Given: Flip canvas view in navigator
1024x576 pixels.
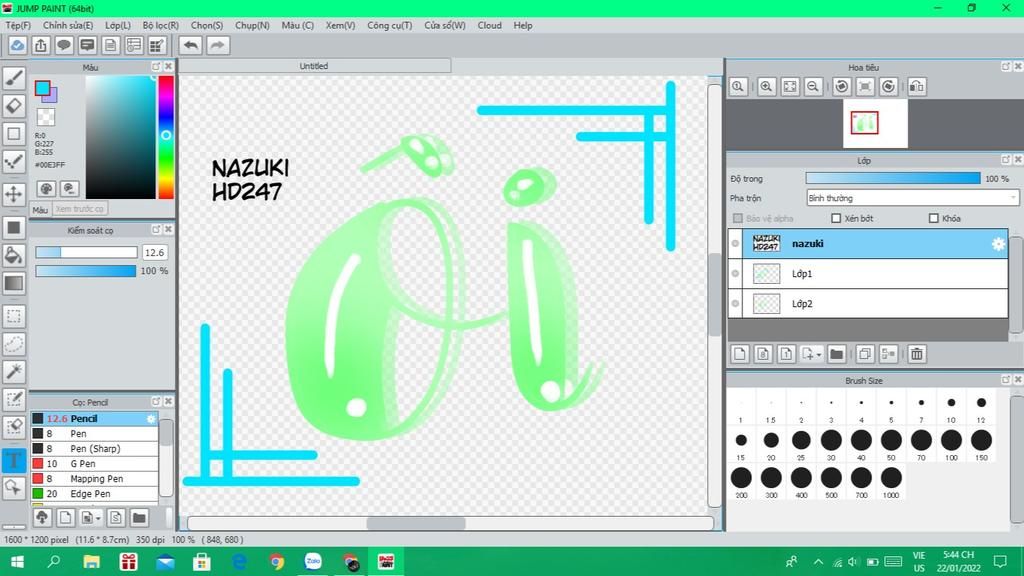Looking at the screenshot, I should point(917,86).
